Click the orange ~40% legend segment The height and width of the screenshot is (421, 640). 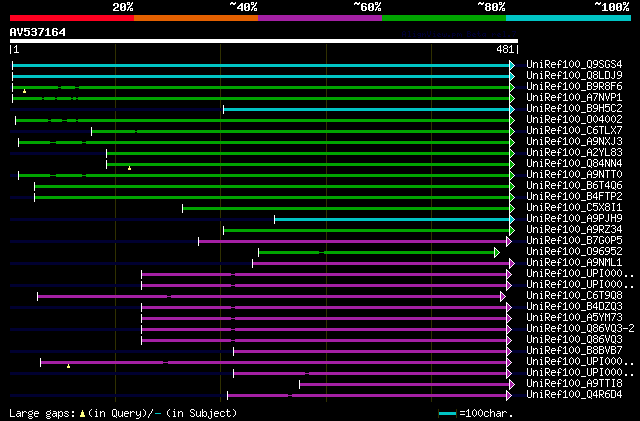196,18
